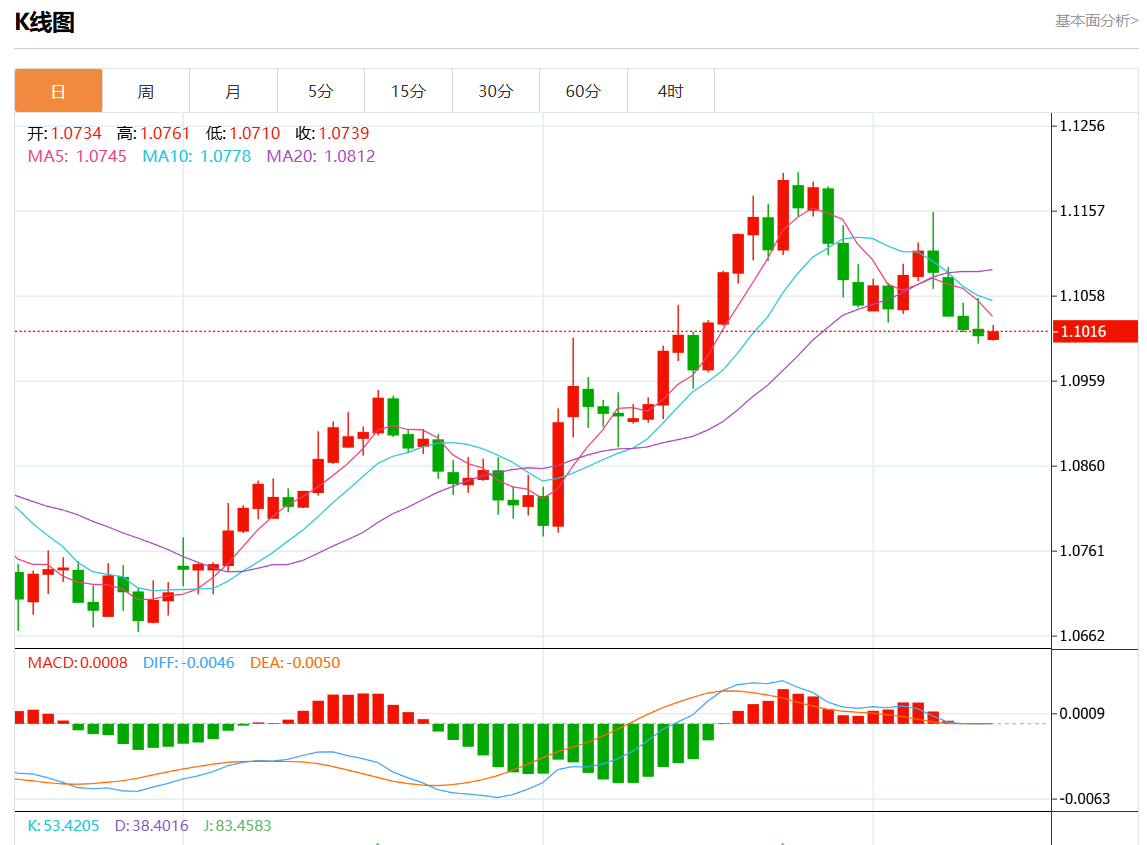
Task: Select the 15分 timeframe tab
Action: click(408, 91)
